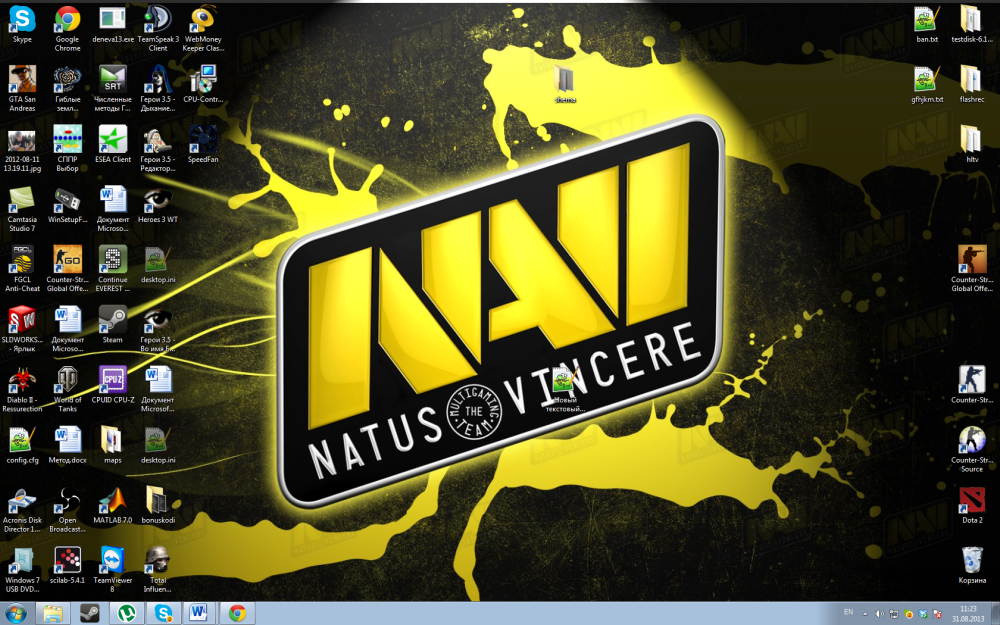1000x625 pixels.
Task: Open the network tray icon
Action: (893, 614)
